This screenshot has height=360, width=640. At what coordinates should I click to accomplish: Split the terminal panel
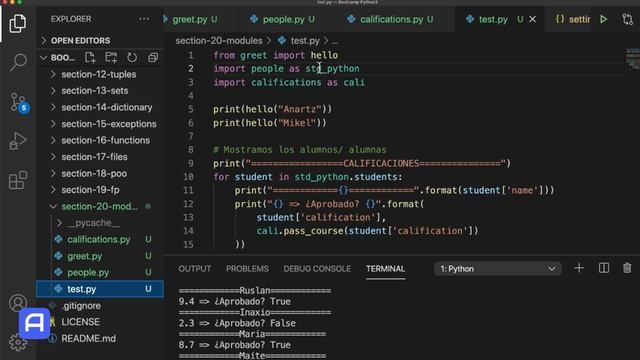[x=604, y=268]
